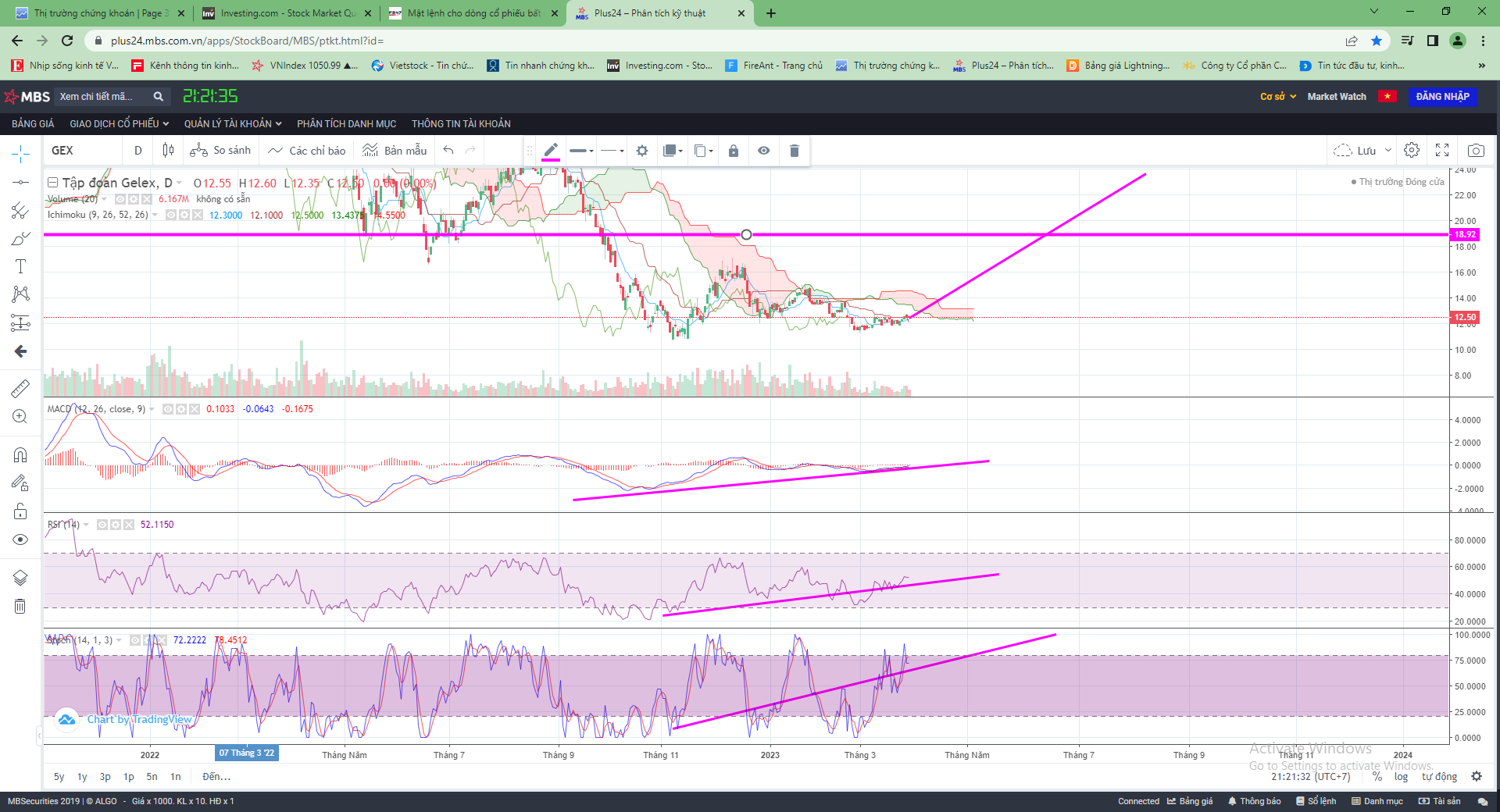Image resolution: width=1500 pixels, height=812 pixels.
Task: Hide the Volume indicator
Action: point(120,199)
